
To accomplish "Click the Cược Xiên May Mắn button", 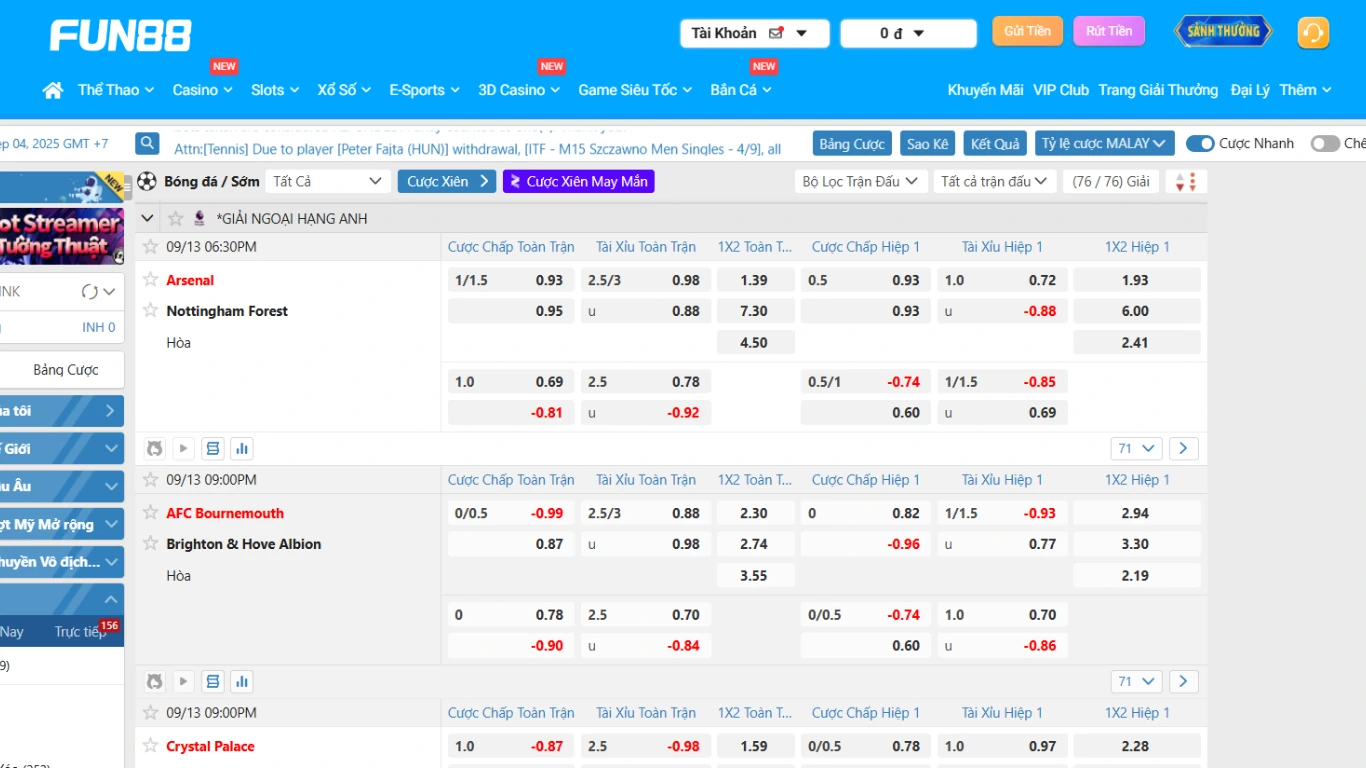I will (578, 182).
